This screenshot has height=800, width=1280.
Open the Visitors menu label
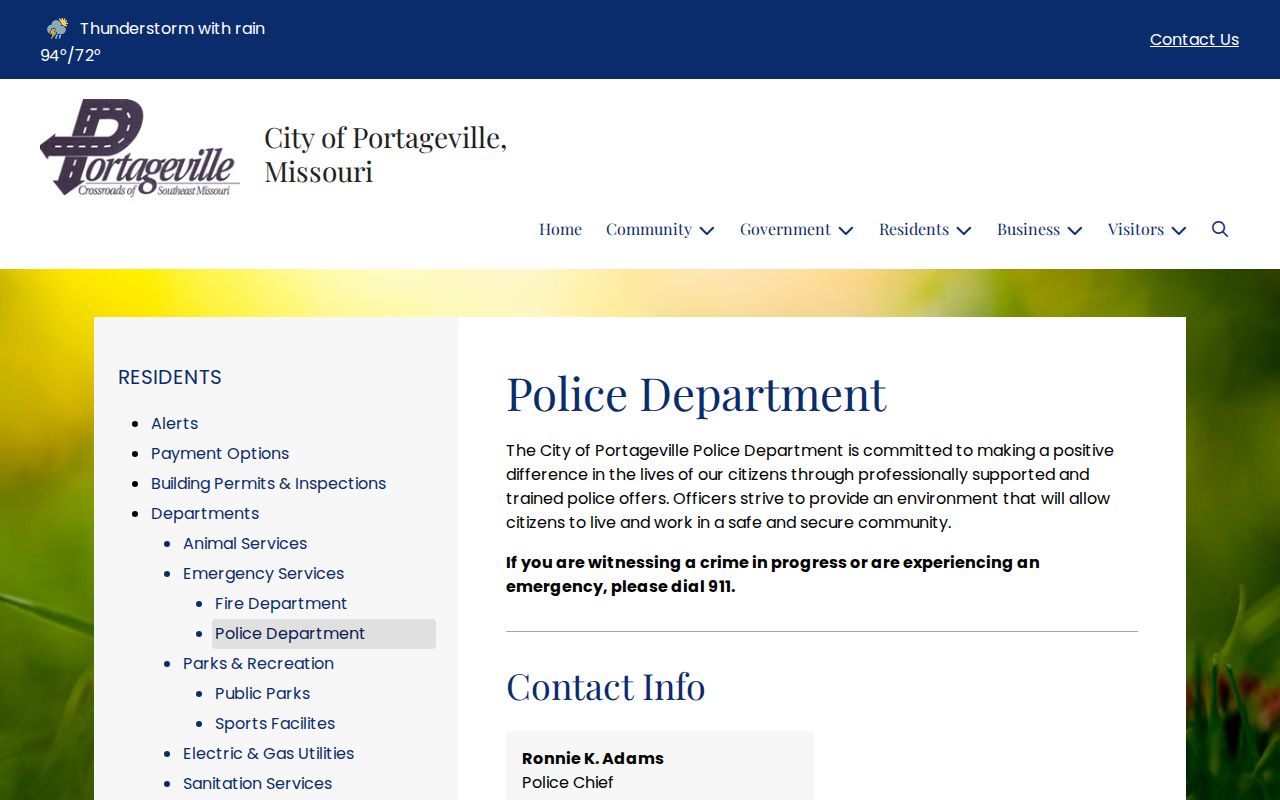click(x=1136, y=229)
